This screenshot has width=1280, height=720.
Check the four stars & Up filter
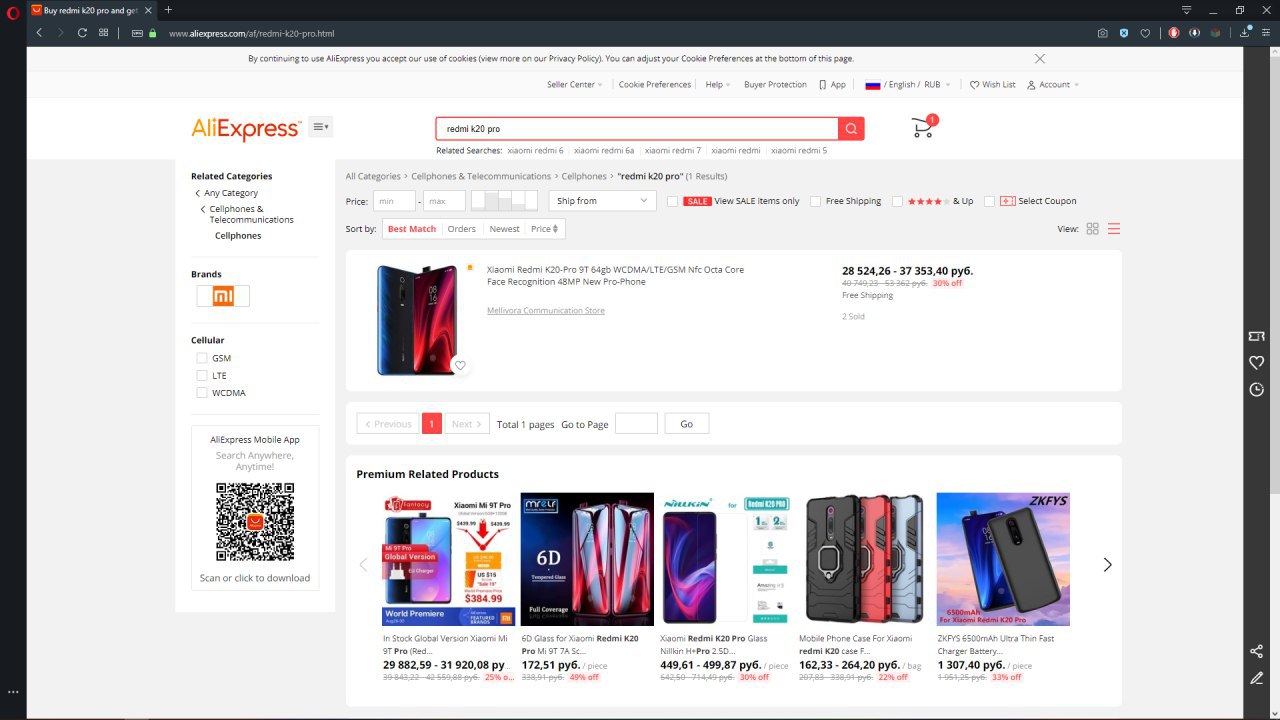[898, 201]
